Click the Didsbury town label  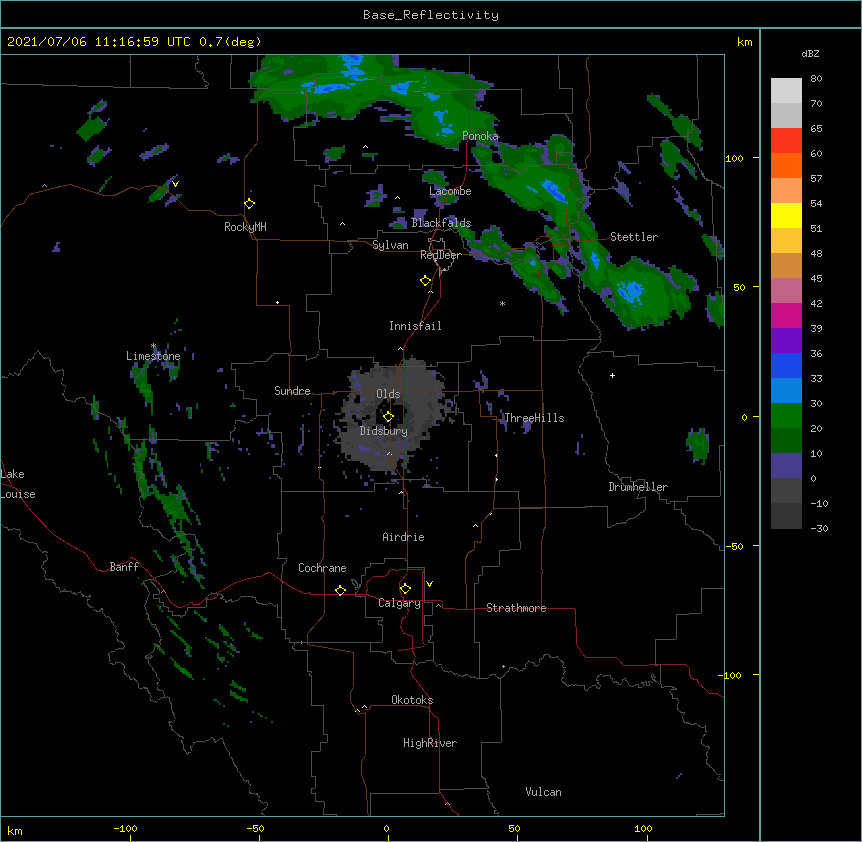[384, 431]
